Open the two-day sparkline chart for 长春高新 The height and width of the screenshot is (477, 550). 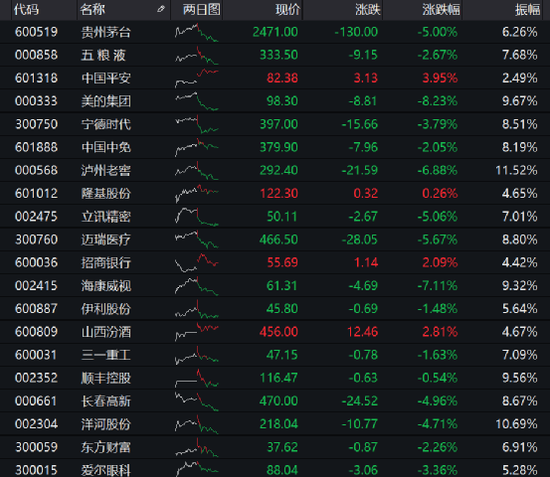pyautogui.click(x=197, y=401)
